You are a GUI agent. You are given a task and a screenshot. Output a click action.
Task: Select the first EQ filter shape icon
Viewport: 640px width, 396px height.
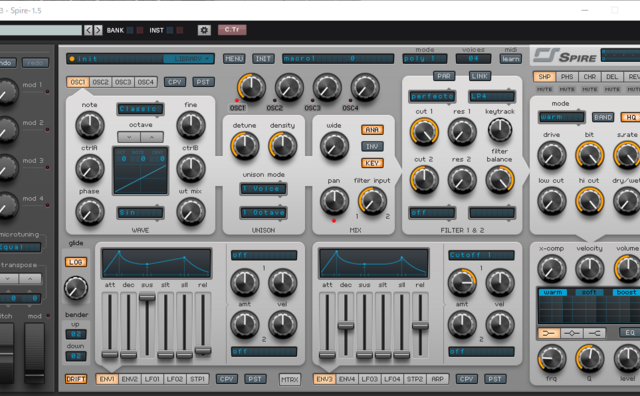[x=549, y=334]
